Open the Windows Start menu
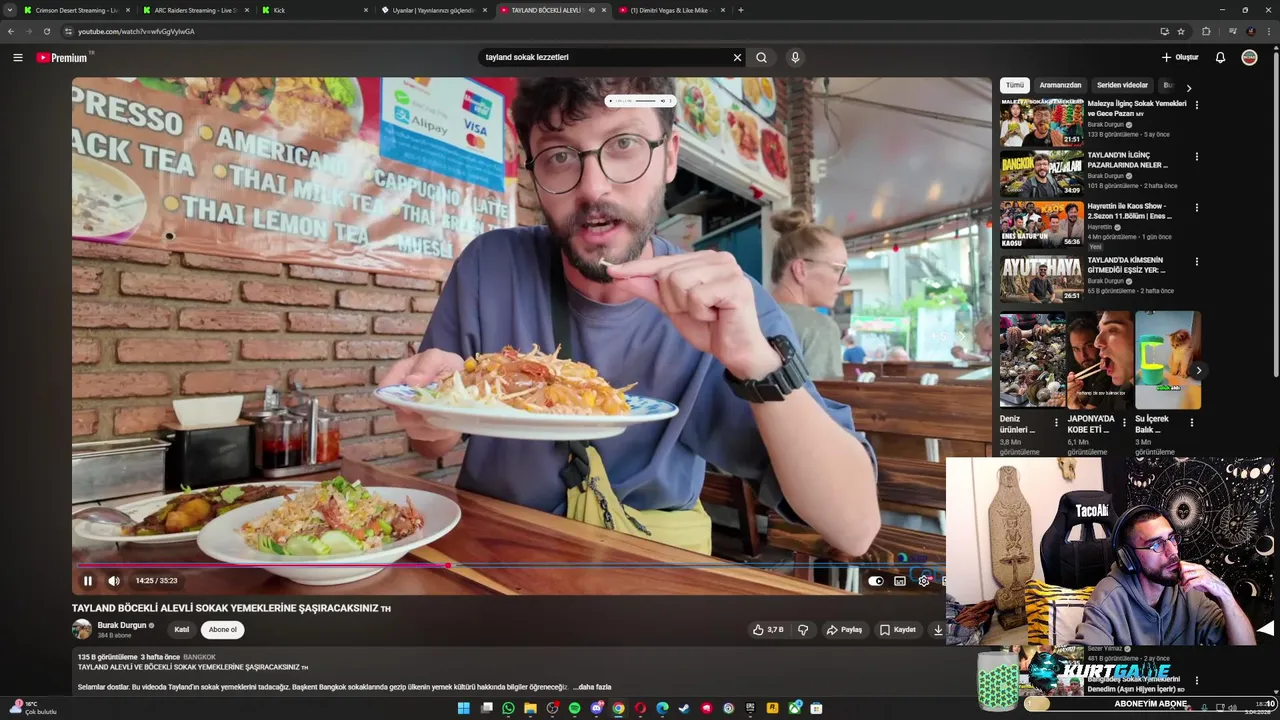This screenshot has width=1280, height=720. click(464, 708)
